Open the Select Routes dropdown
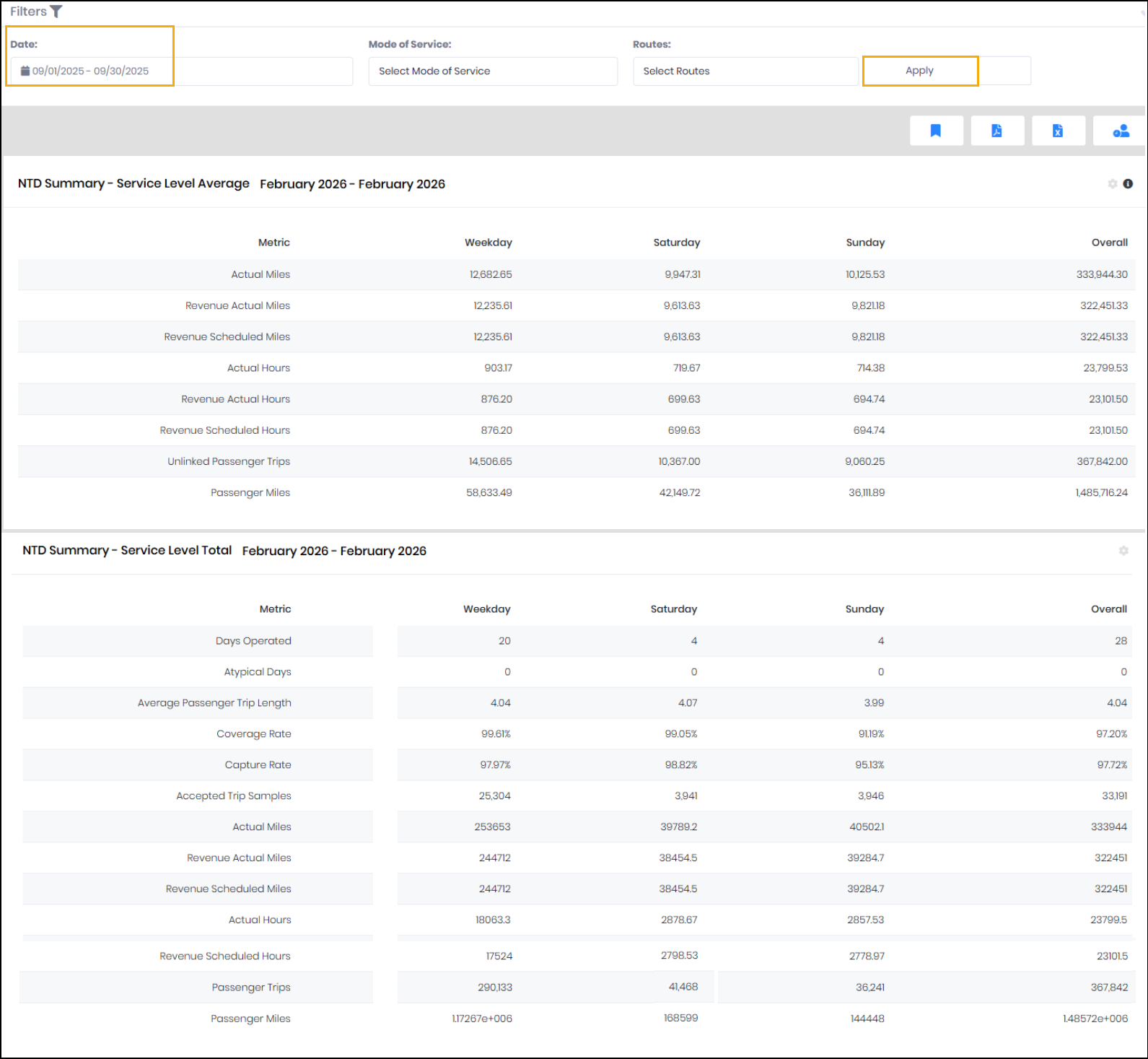Viewport: 1148px width, 1059px height. (745, 71)
